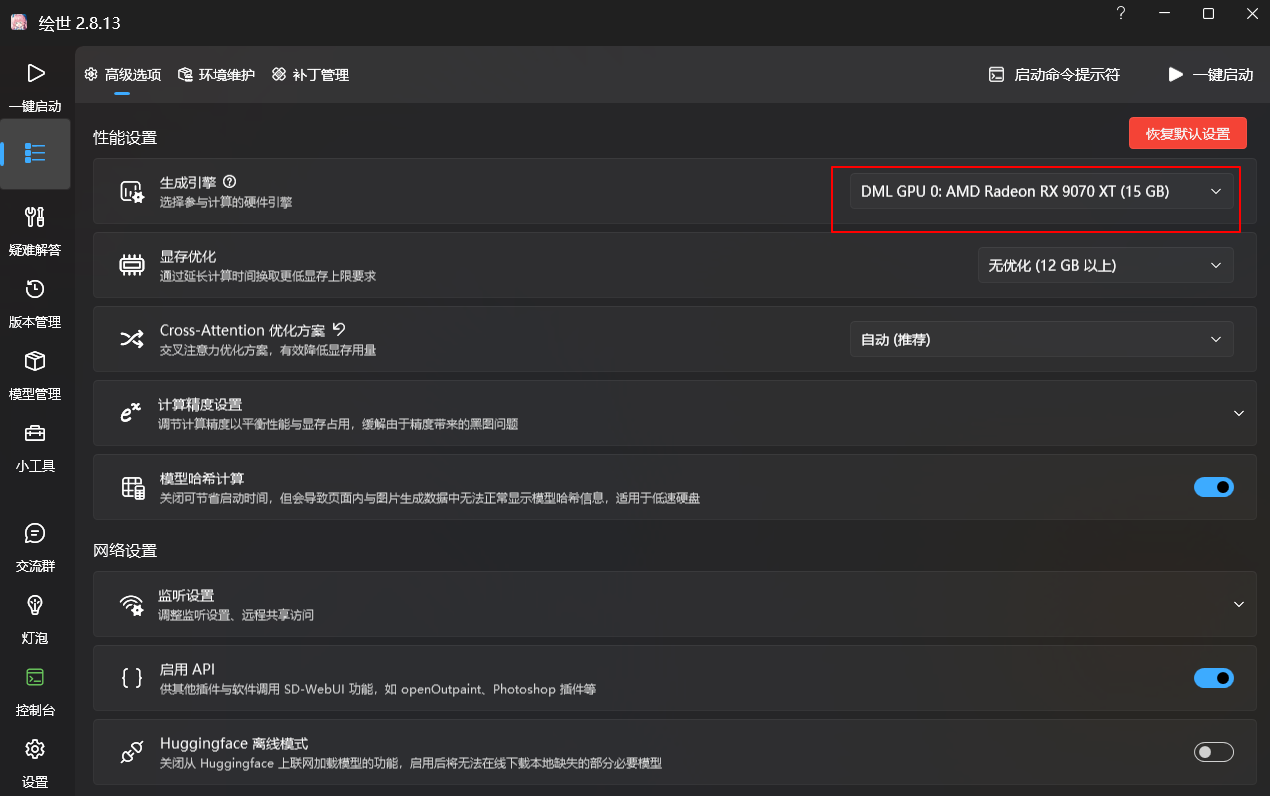Expand the 监听设置 section chevron
Image resolution: width=1270 pixels, height=796 pixels.
tap(1238, 604)
